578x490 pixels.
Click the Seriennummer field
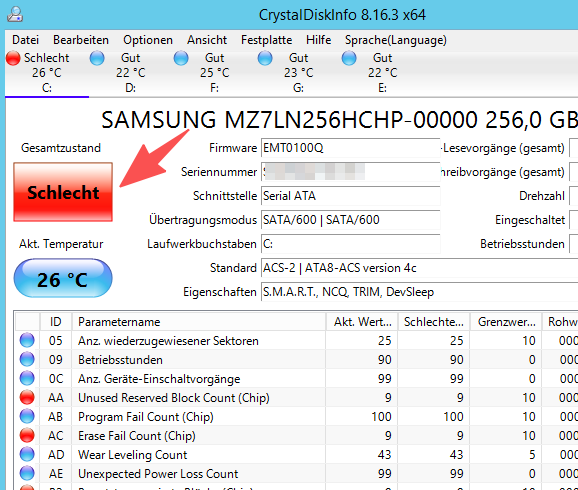[351, 172]
